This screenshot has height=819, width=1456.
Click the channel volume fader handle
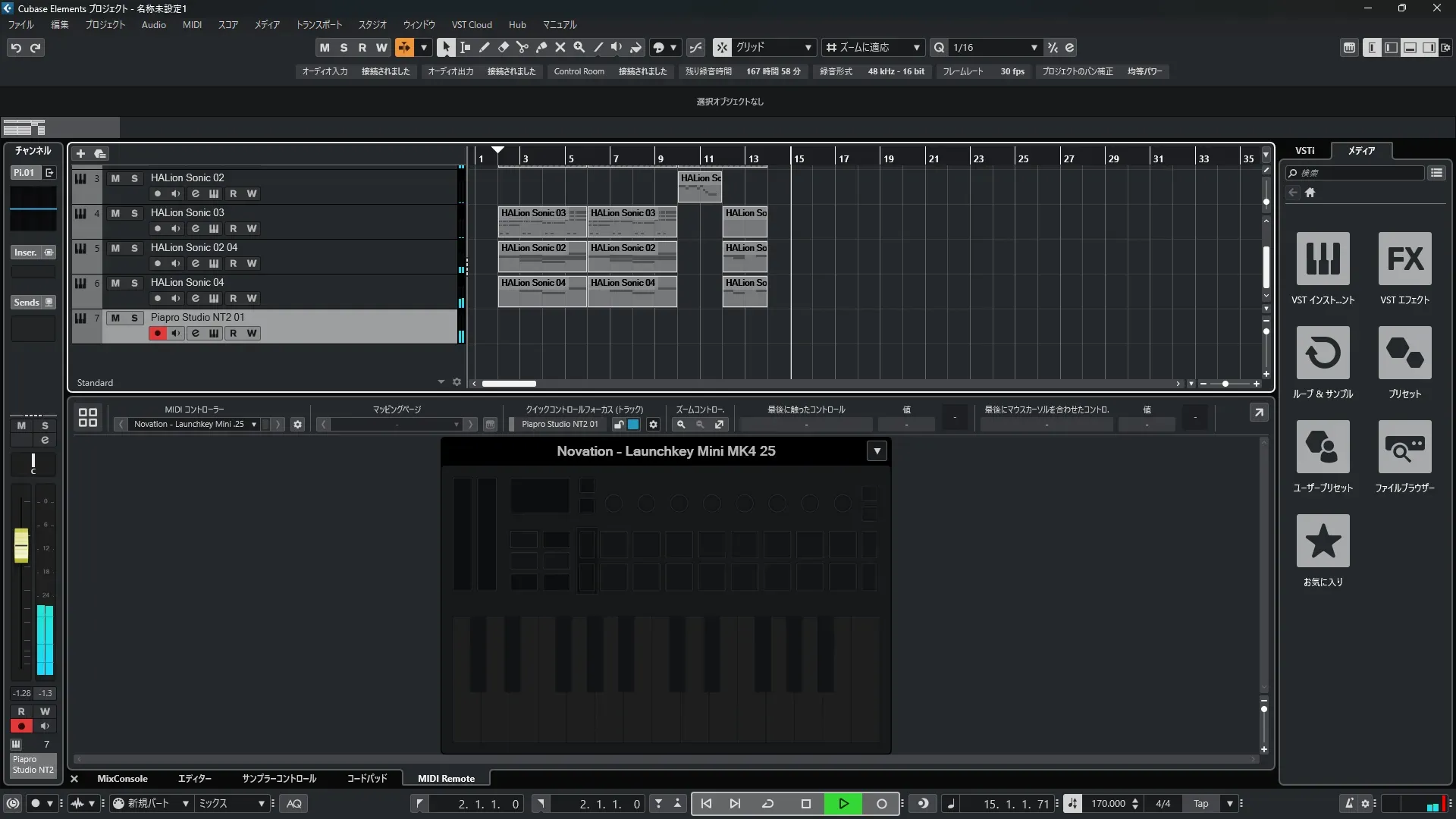21,544
